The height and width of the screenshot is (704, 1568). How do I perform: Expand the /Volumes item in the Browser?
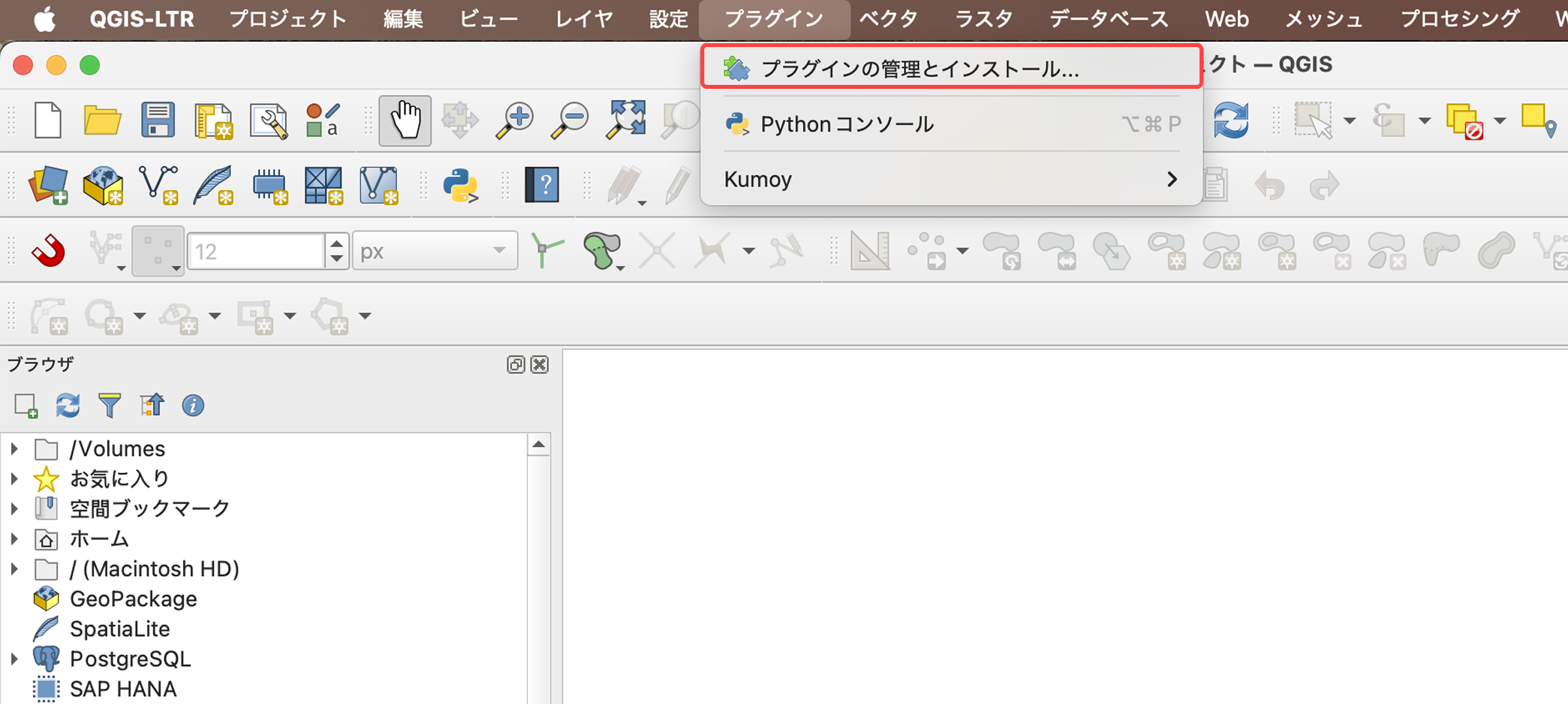(15, 449)
